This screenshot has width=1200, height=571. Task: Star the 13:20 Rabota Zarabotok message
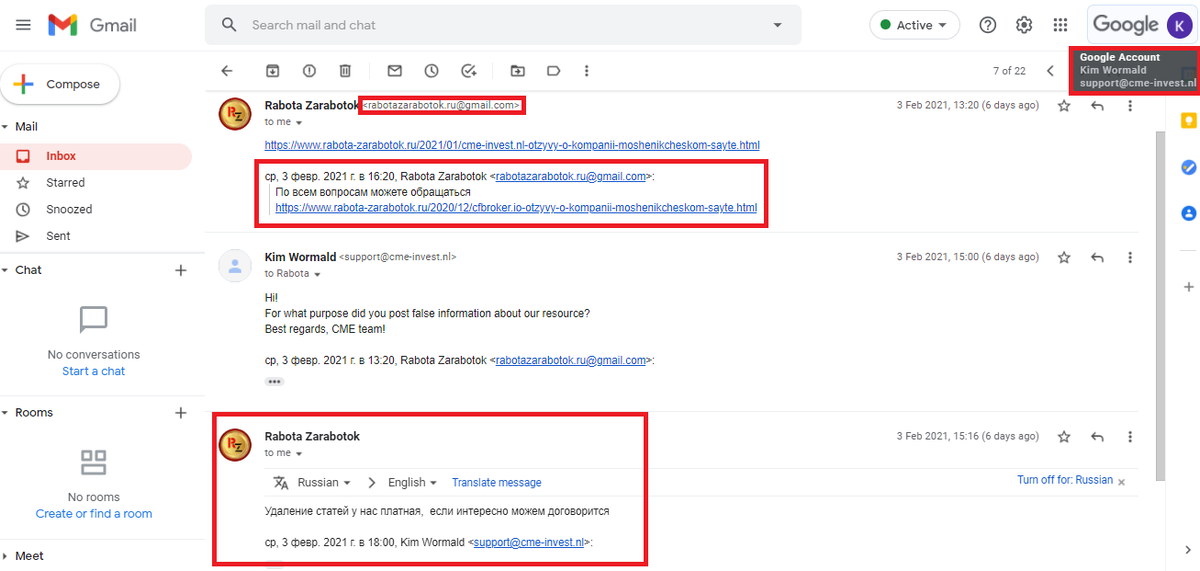point(1064,105)
